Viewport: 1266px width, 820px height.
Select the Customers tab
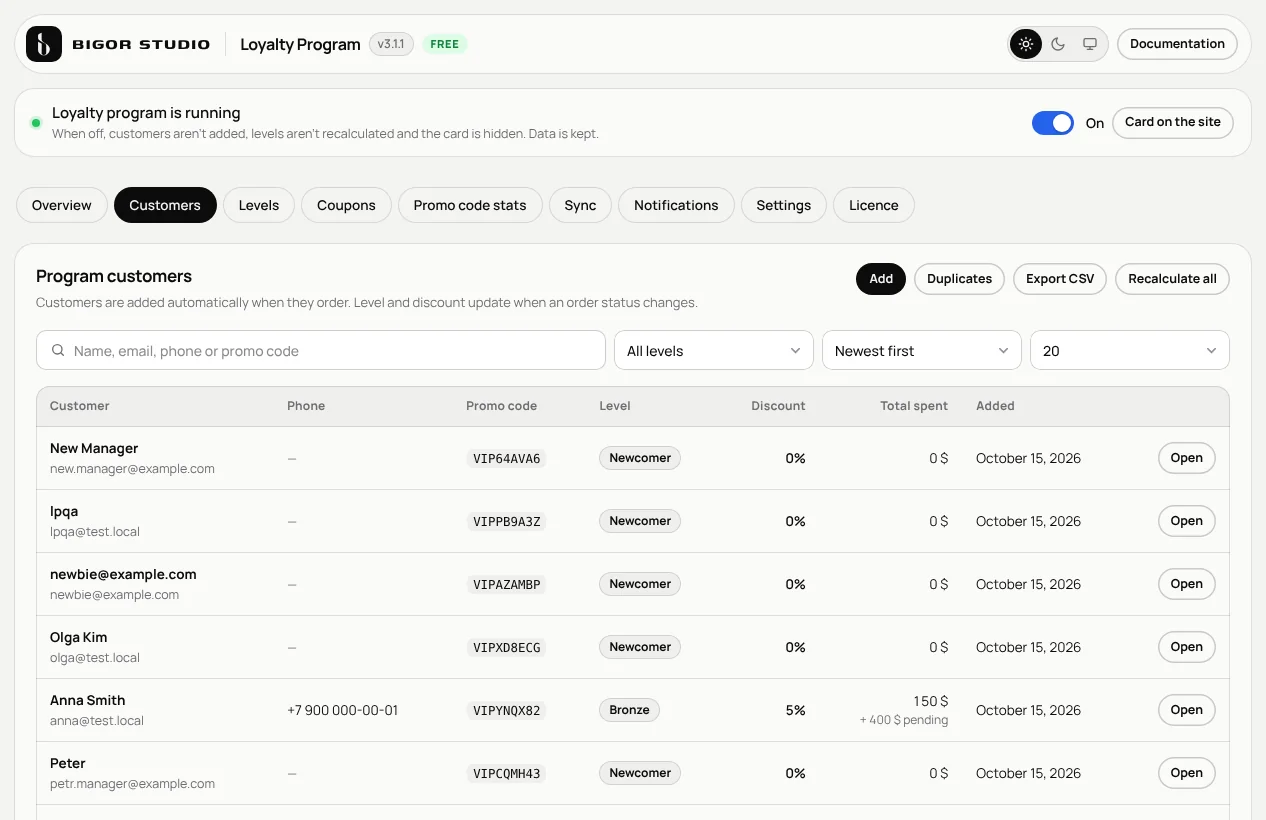(x=165, y=205)
